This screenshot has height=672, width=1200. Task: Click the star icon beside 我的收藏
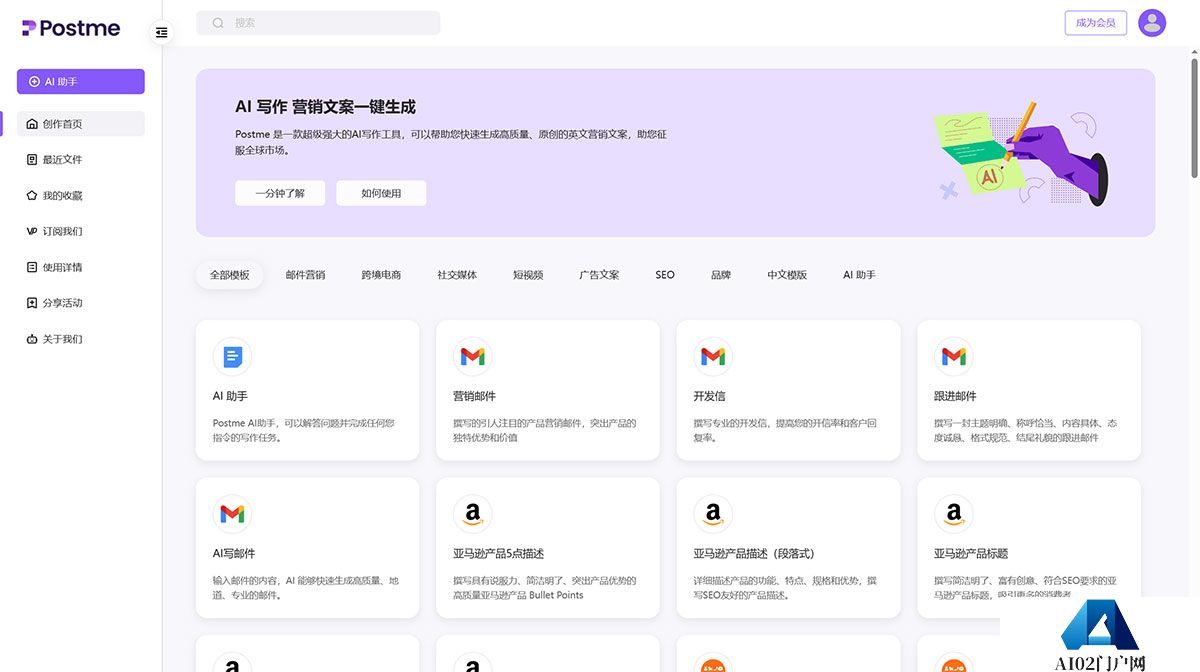pyautogui.click(x=32, y=196)
